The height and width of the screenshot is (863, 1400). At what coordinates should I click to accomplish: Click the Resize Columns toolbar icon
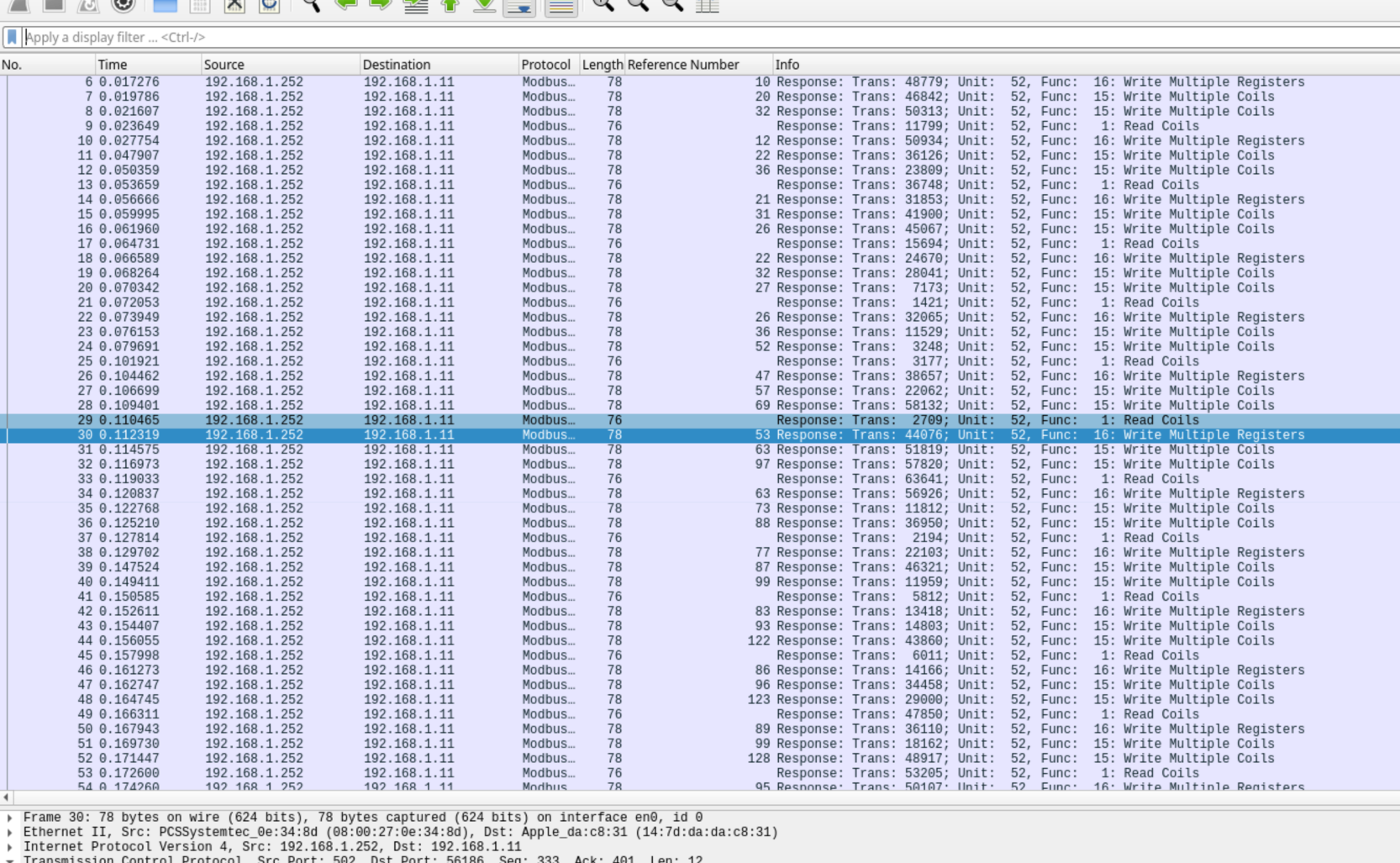(708, 6)
